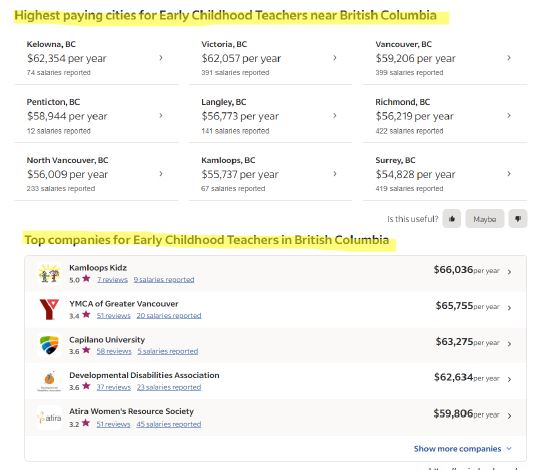Select the Penticton, BC salary card

pyautogui.click(x=96, y=116)
